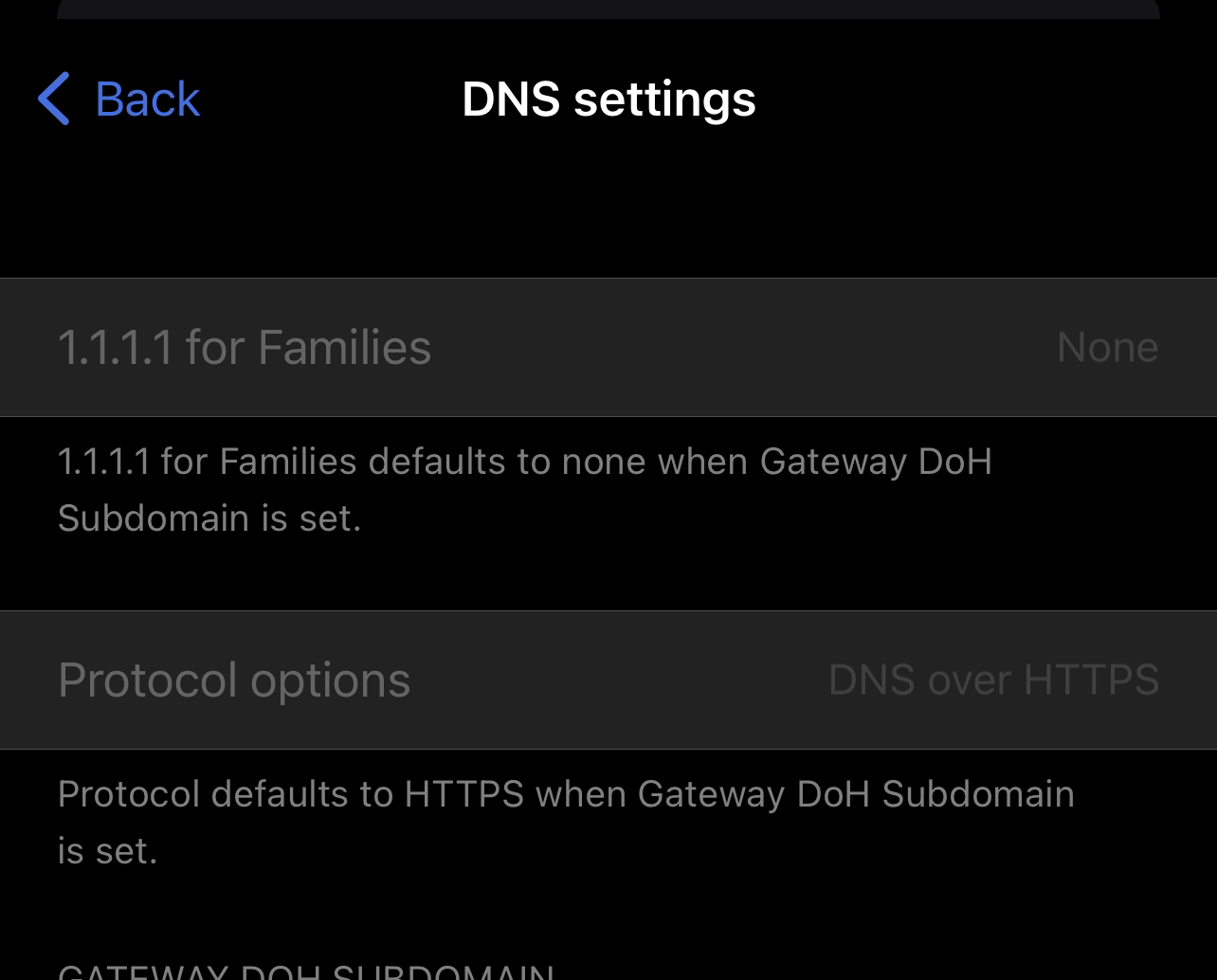Expand the DNS over HTTPS selection
Image resolution: width=1217 pixels, height=980 pixels.
tap(993, 680)
